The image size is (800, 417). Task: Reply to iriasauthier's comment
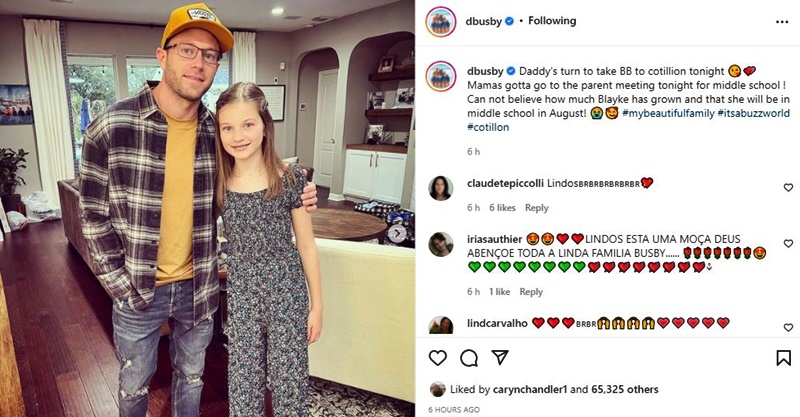(532, 292)
